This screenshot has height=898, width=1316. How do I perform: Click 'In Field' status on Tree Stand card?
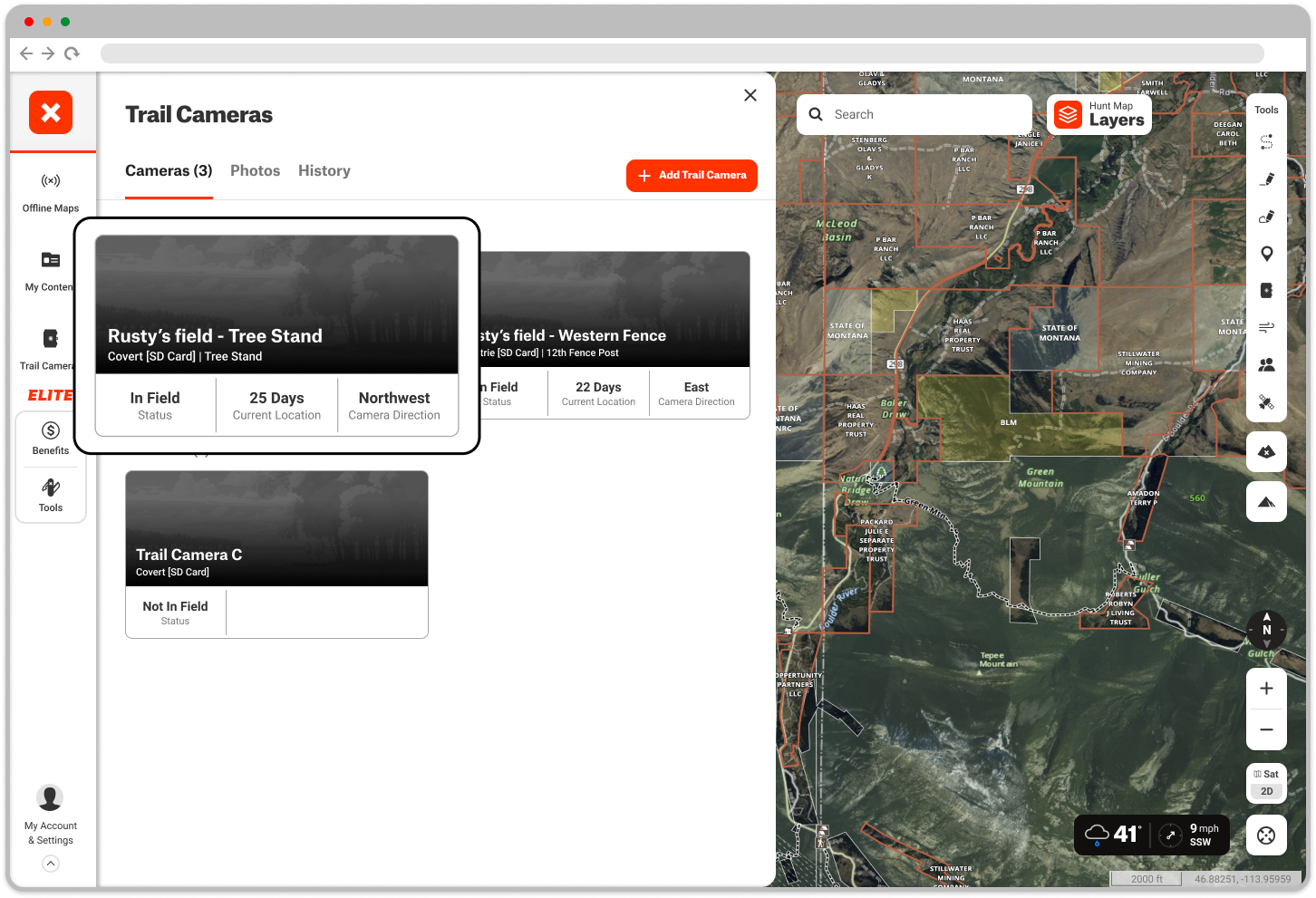(155, 398)
